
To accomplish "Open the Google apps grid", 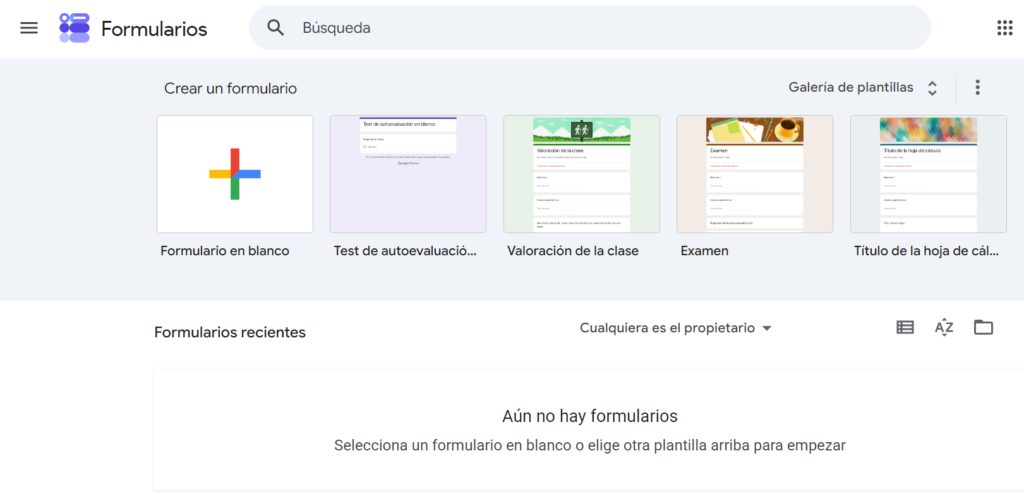I will 1004,28.
